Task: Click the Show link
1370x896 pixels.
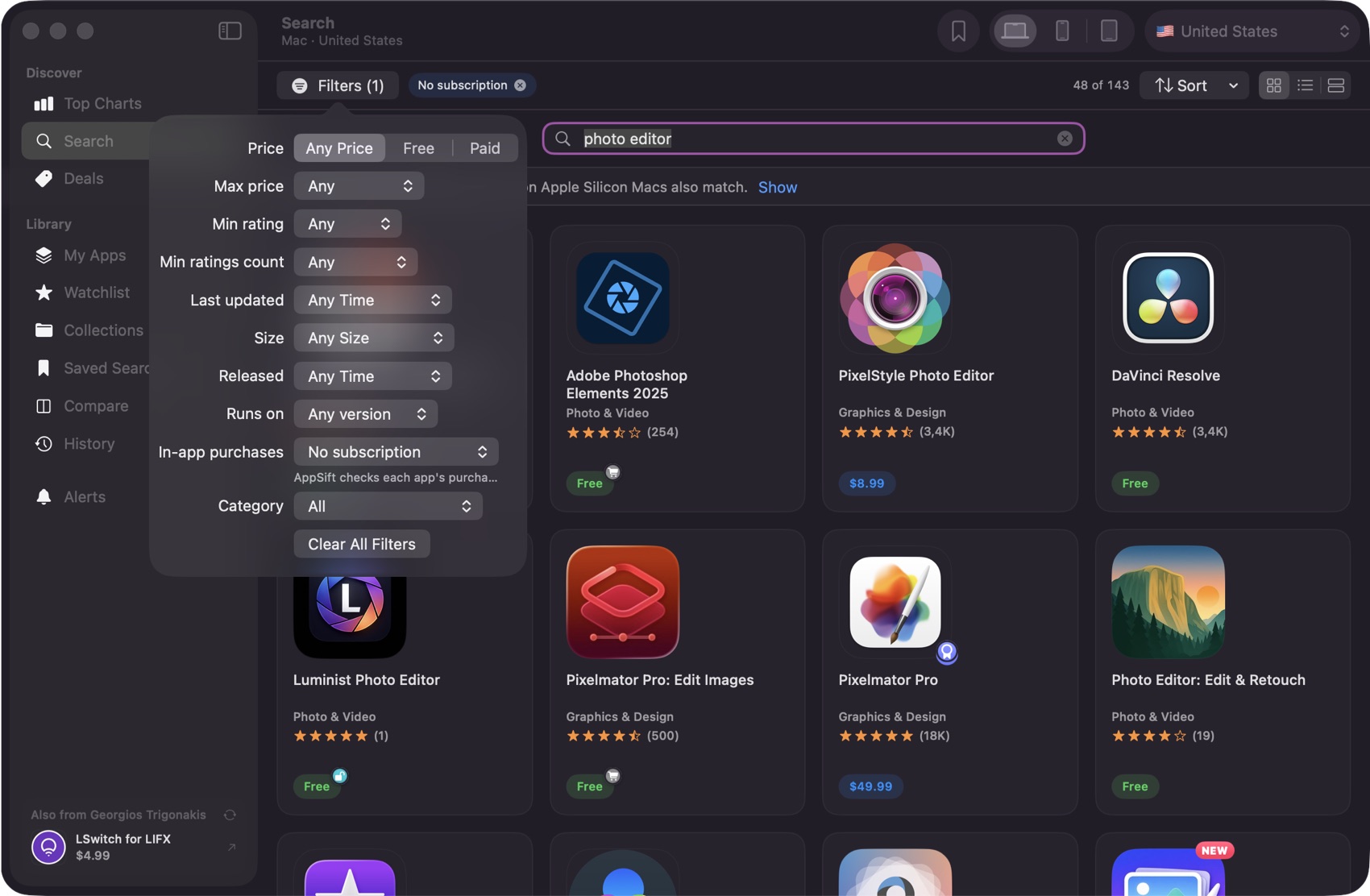Action: pyautogui.click(x=777, y=187)
